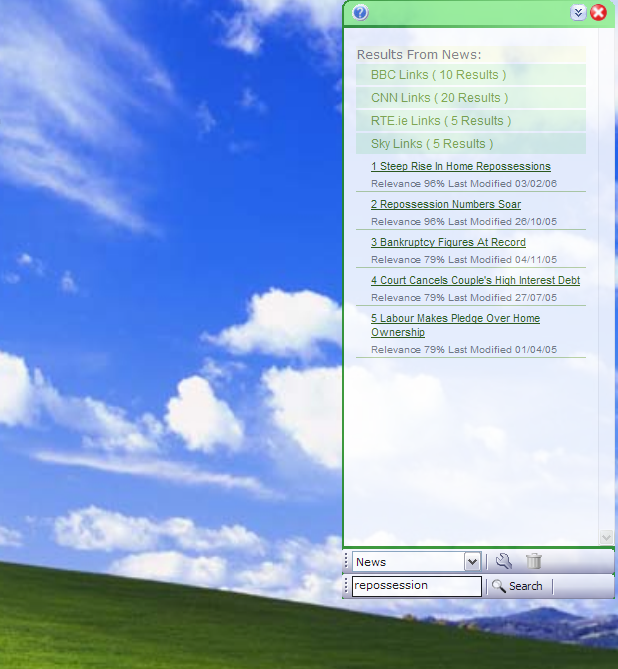The image size is (618, 669).
Task: Click the trash can delete icon
Action: point(533,561)
